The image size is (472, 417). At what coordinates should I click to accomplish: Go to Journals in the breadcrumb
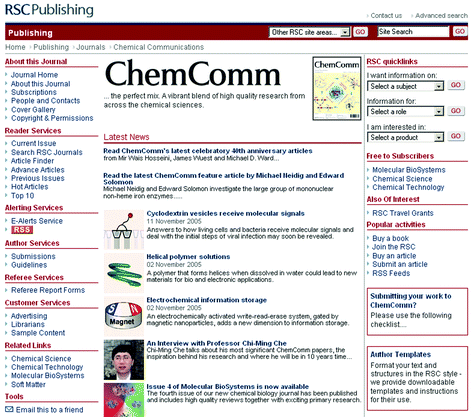(91, 47)
